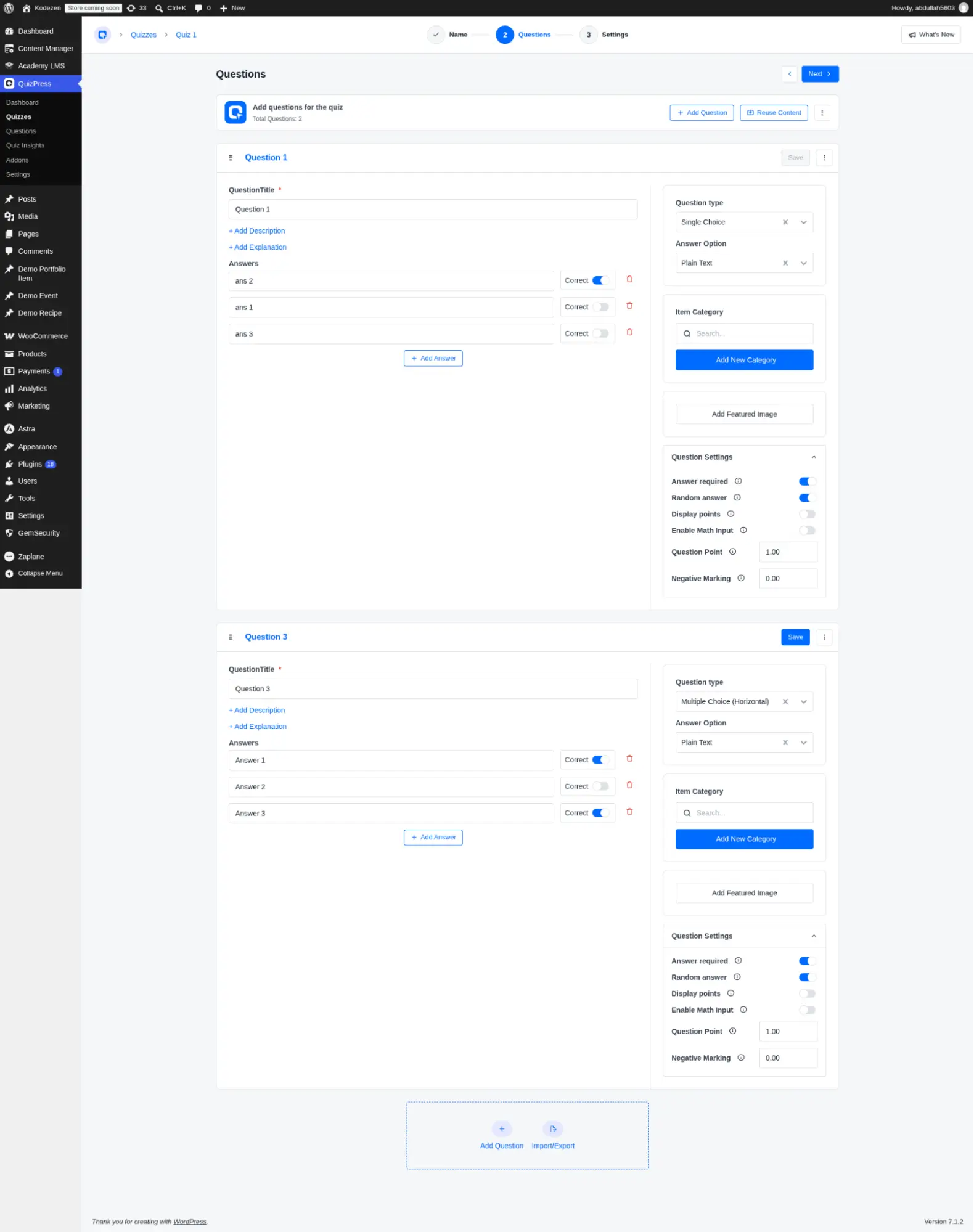Open Academy LMS in the sidebar

pos(41,66)
